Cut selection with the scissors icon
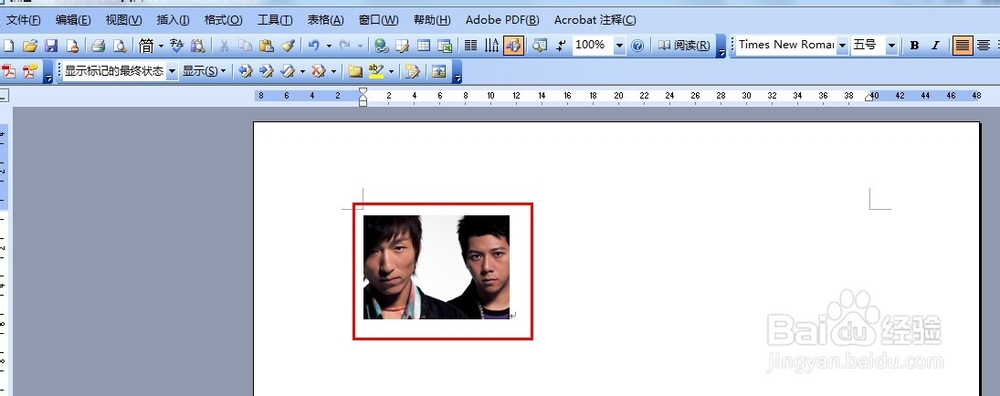 [224, 46]
